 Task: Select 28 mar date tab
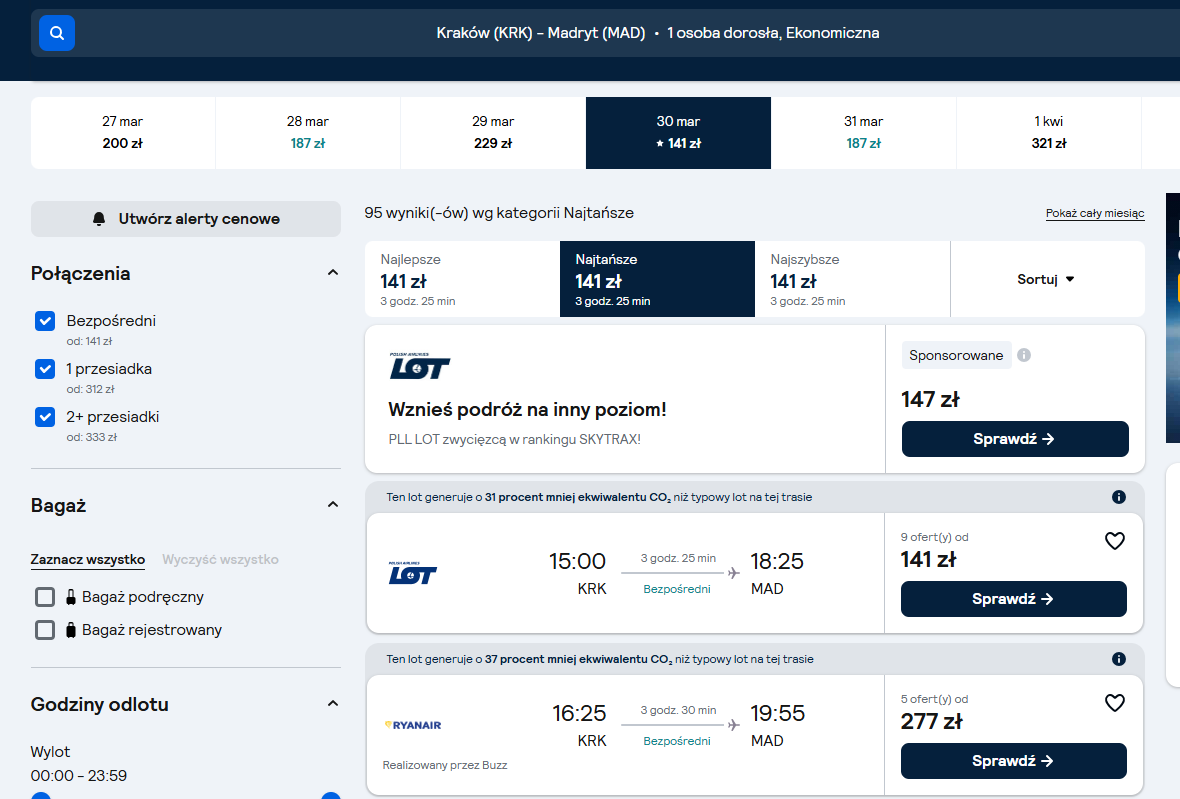tap(308, 132)
